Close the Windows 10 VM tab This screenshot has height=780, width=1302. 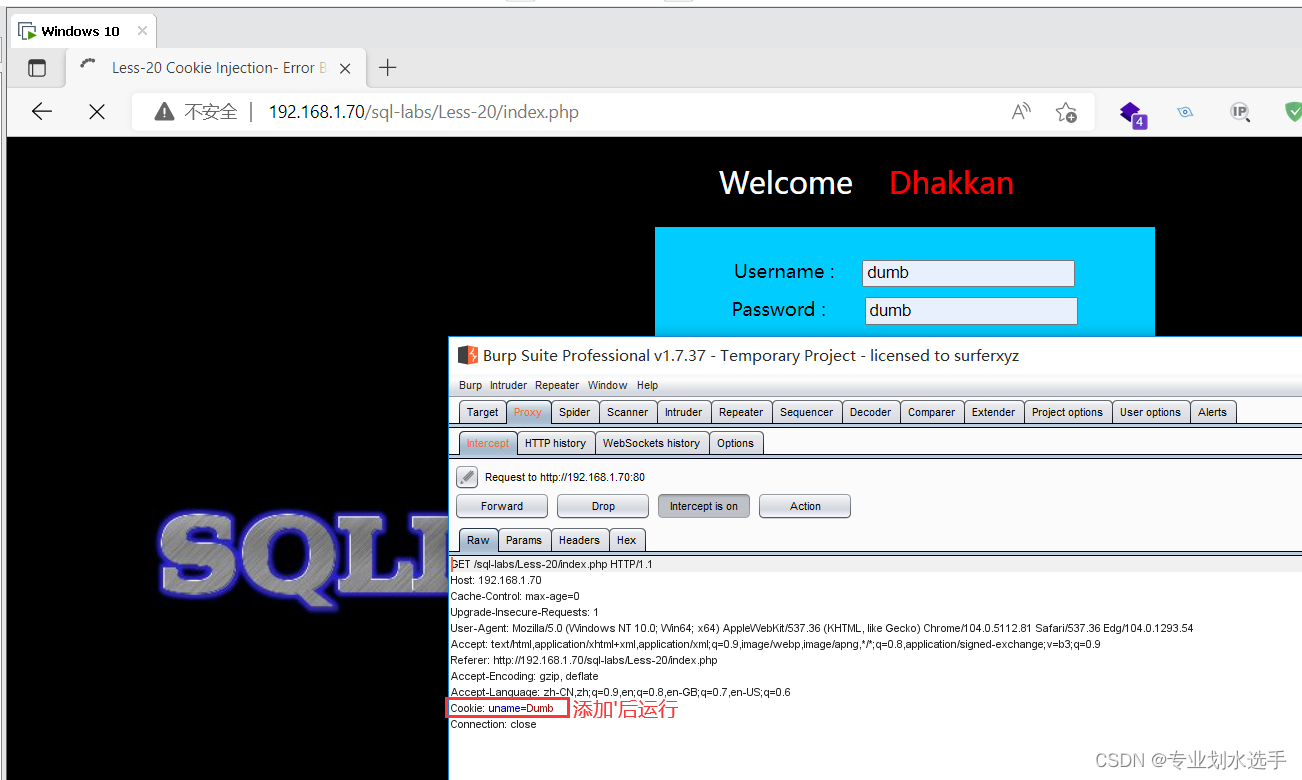(x=142, y=31)
